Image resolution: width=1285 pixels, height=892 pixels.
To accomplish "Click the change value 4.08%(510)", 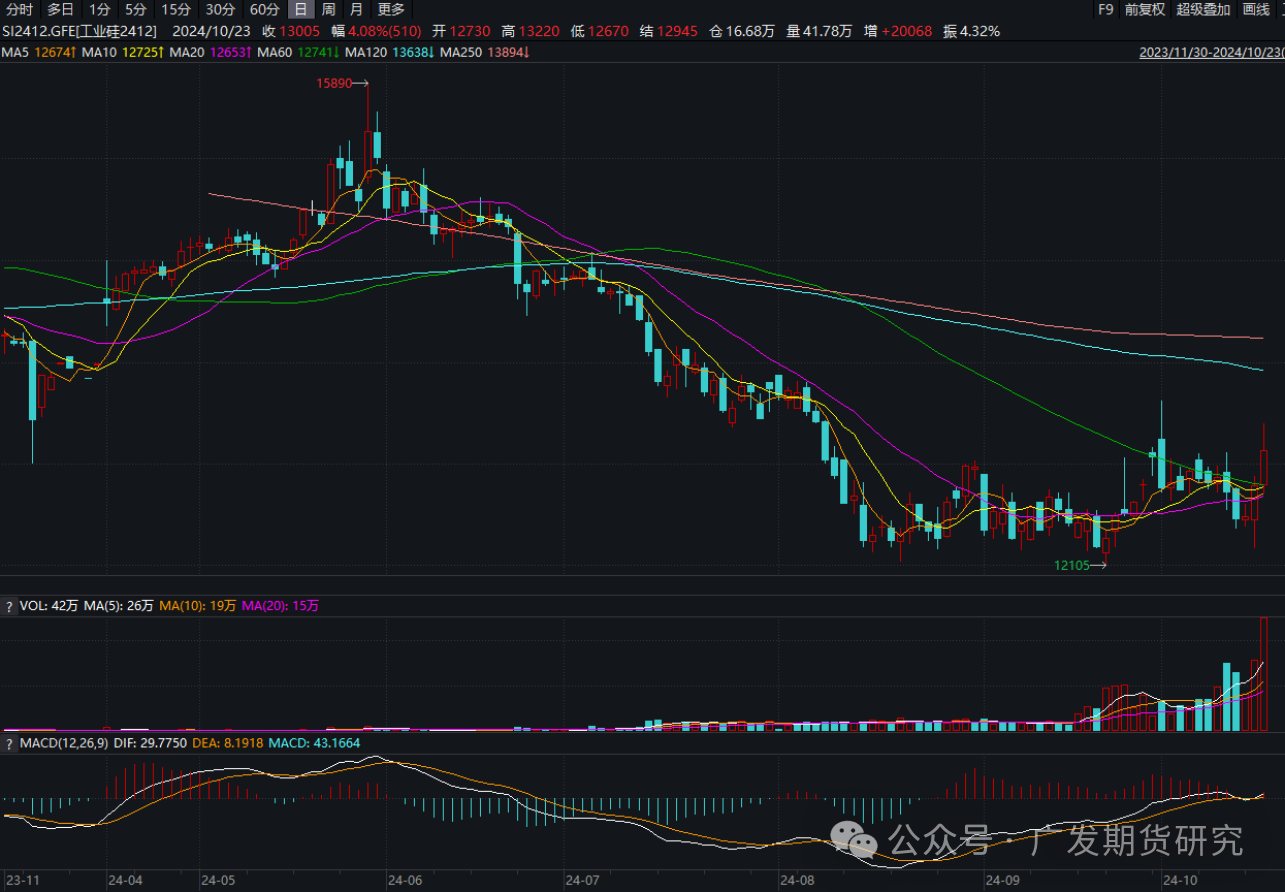I will point(383,31).
